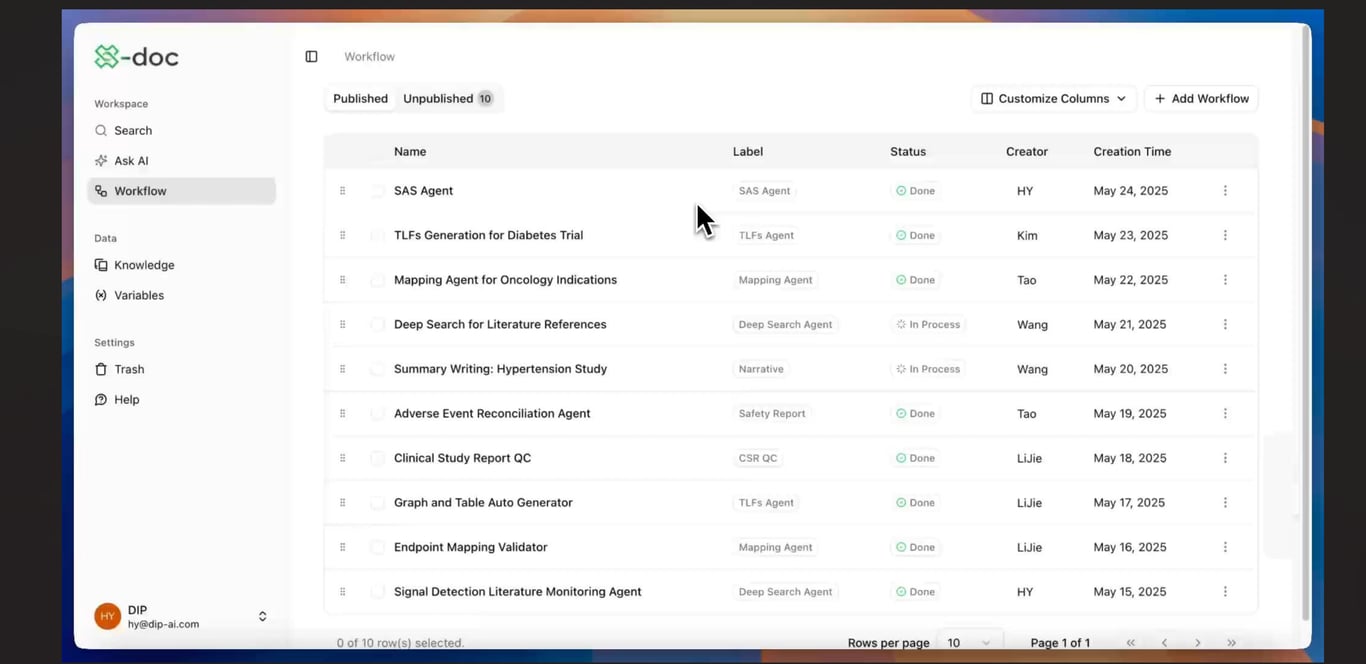Switch to the Published tab
Viewport: 1366px width, 664px height.
pos(360,98)
